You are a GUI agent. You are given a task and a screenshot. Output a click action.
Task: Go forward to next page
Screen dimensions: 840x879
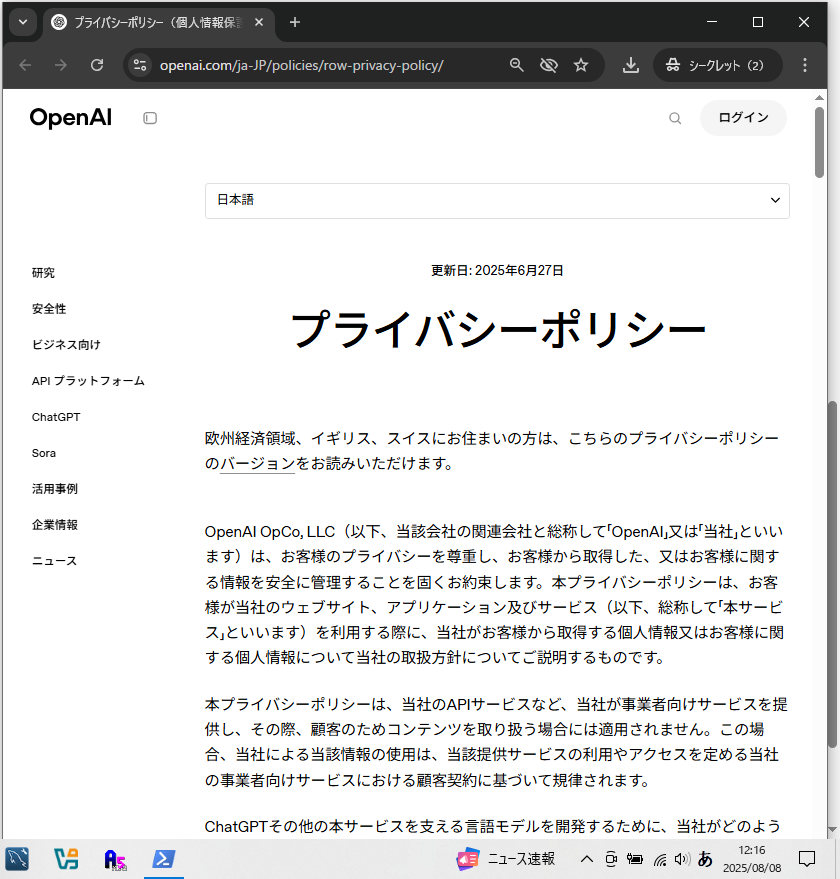pos(61,65)
